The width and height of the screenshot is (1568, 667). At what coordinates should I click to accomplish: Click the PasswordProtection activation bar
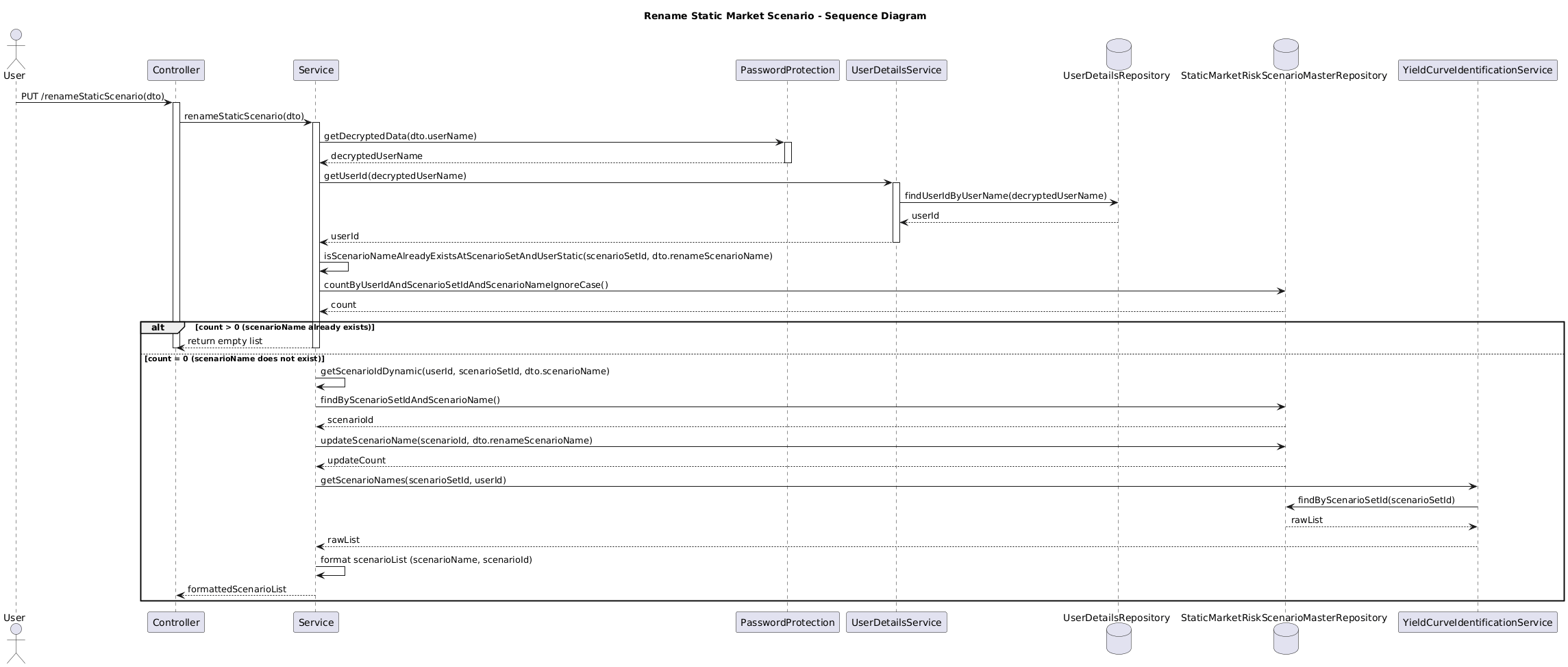pyautogui.click(x=788, y=152)
